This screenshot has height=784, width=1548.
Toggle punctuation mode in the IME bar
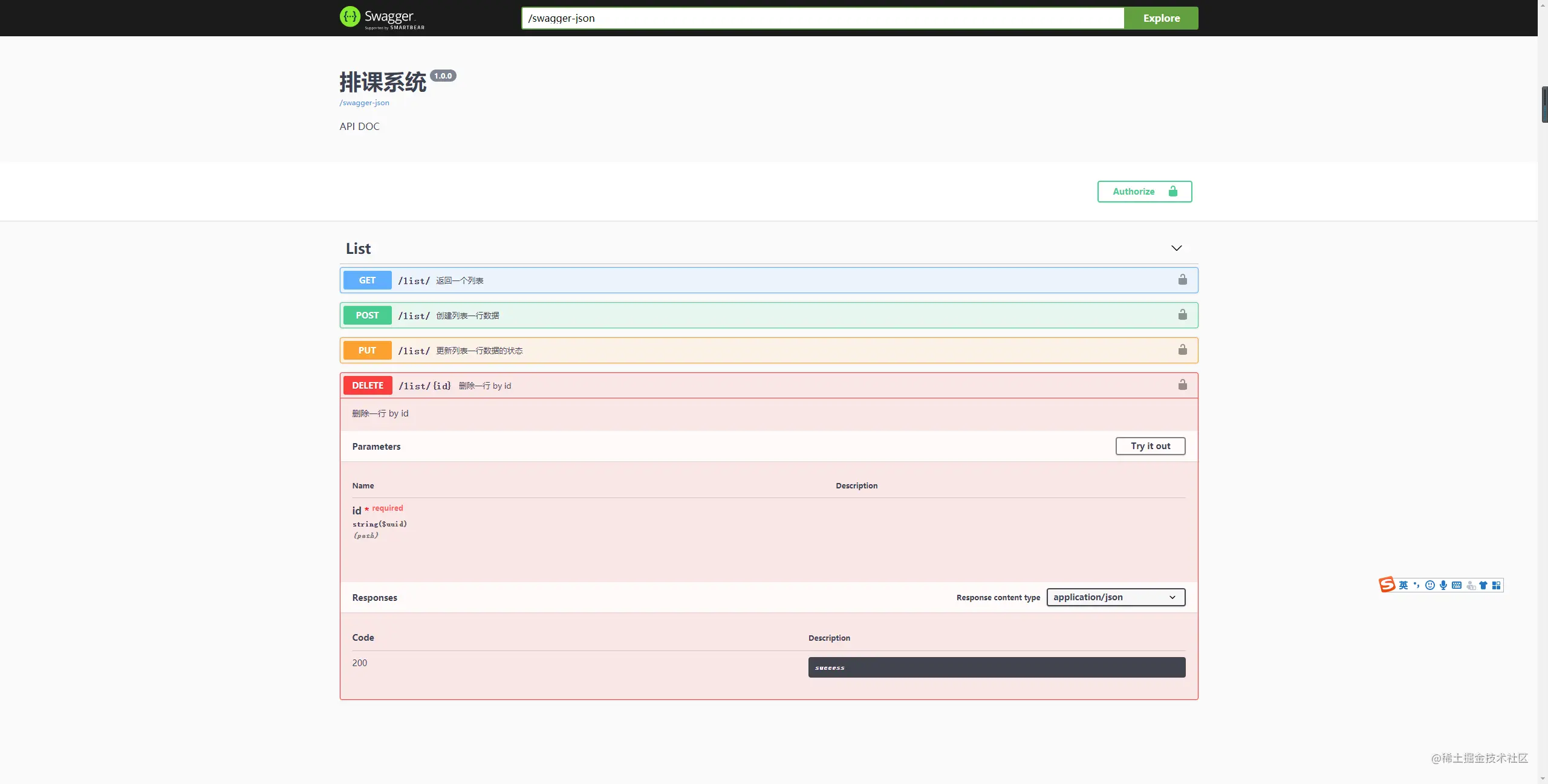tap(1416, 585)
